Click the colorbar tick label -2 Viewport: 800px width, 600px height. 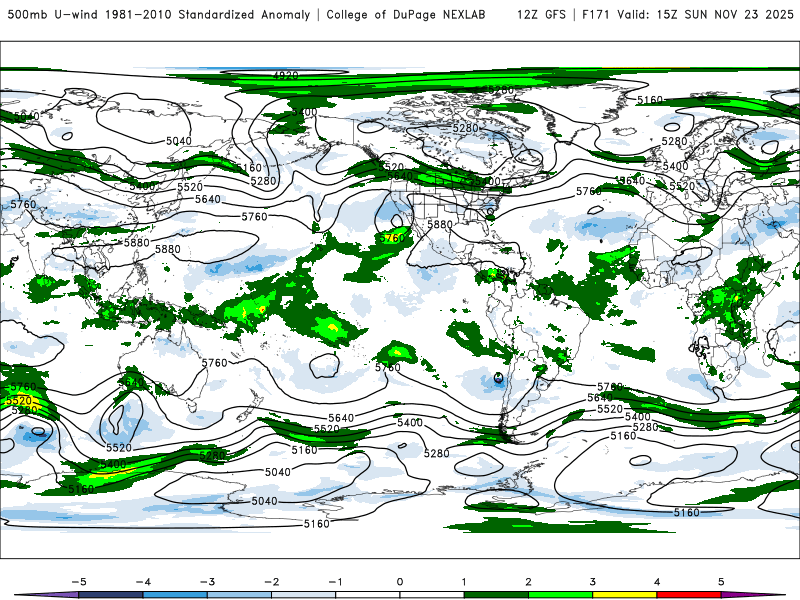[x=271, y=582]
